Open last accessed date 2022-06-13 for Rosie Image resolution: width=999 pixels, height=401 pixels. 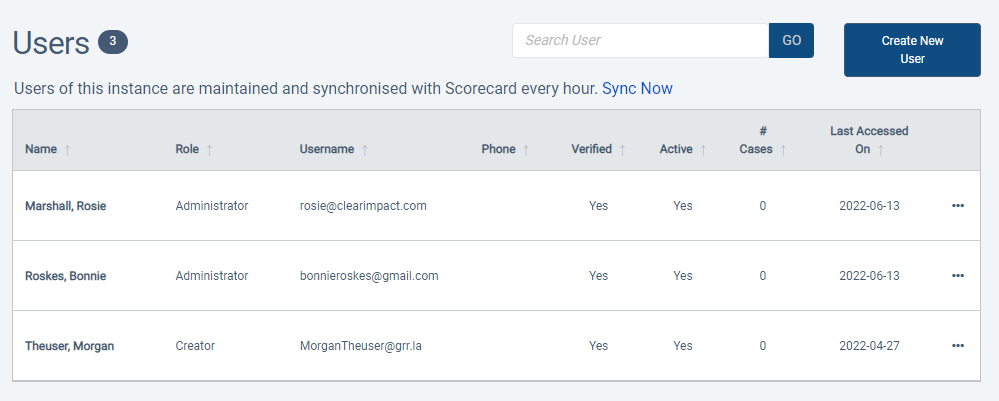[869, 206]
